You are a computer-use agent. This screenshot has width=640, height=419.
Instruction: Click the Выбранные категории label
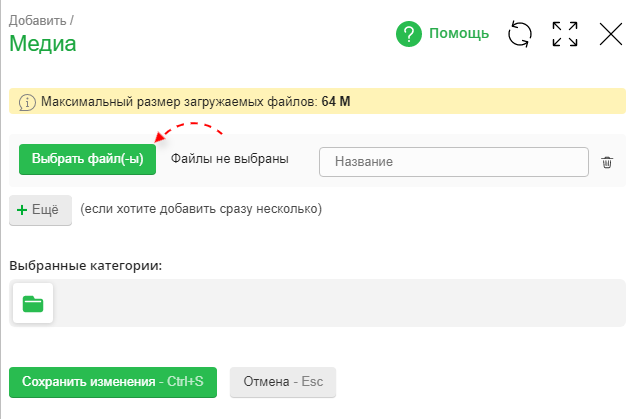coord(86,265)
